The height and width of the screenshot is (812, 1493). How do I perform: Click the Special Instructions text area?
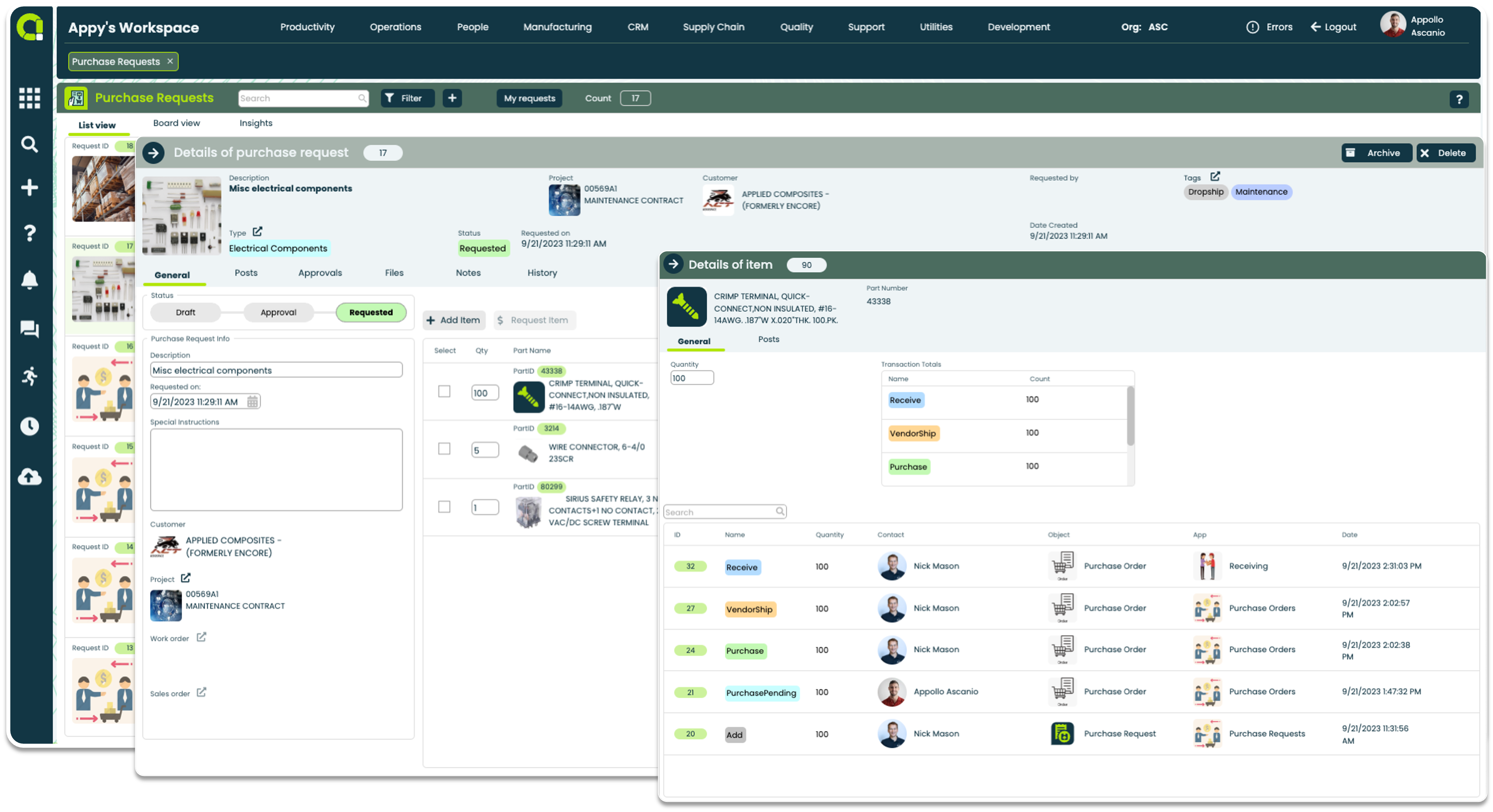276,470
